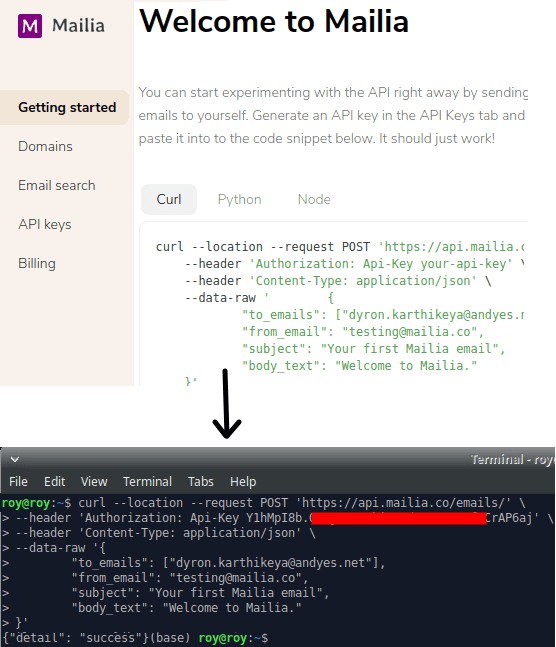
Task: Open the Terminal menu in menubar
Action: click(x=147, y=482)
